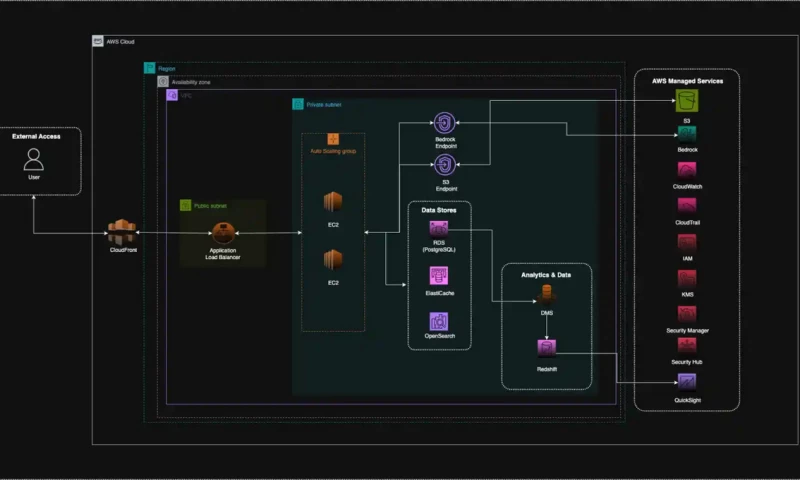Select the 'Redshift' label text
The image size is (800, 480).
pyautogui.click(x=546, y=369)
